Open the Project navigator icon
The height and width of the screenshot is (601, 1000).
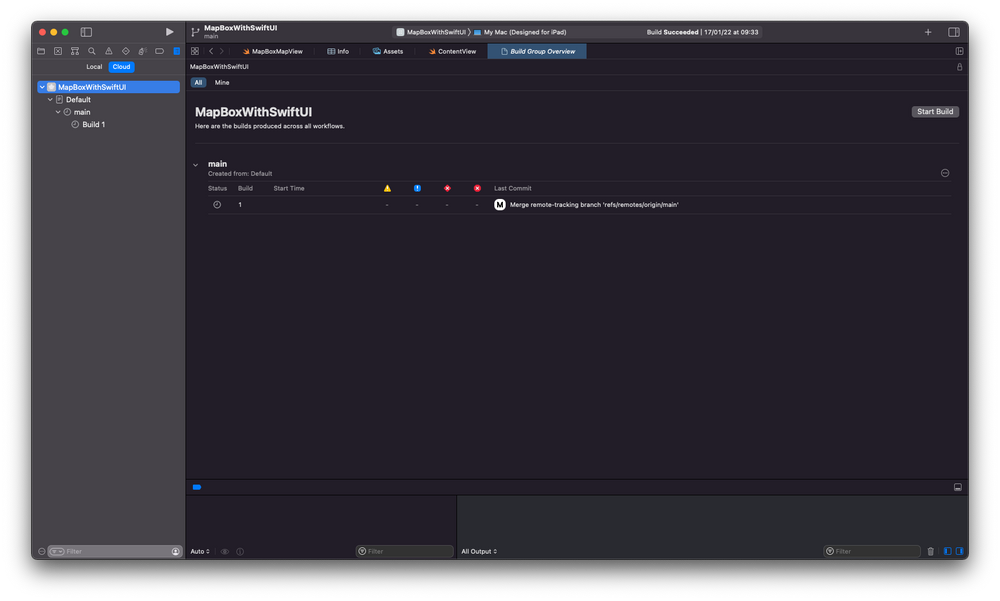pyautogui.click(x=41, y=51)
